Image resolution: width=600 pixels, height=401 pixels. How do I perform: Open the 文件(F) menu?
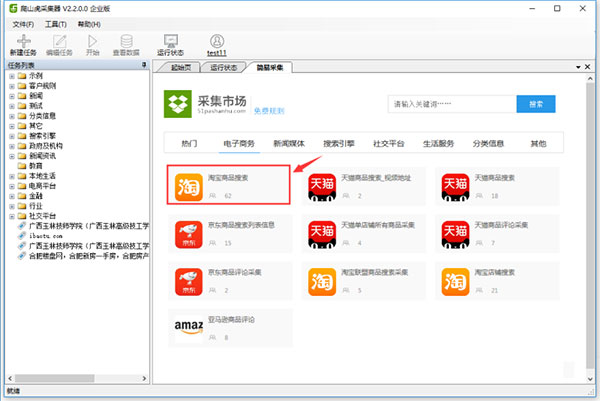click(23, 24)
